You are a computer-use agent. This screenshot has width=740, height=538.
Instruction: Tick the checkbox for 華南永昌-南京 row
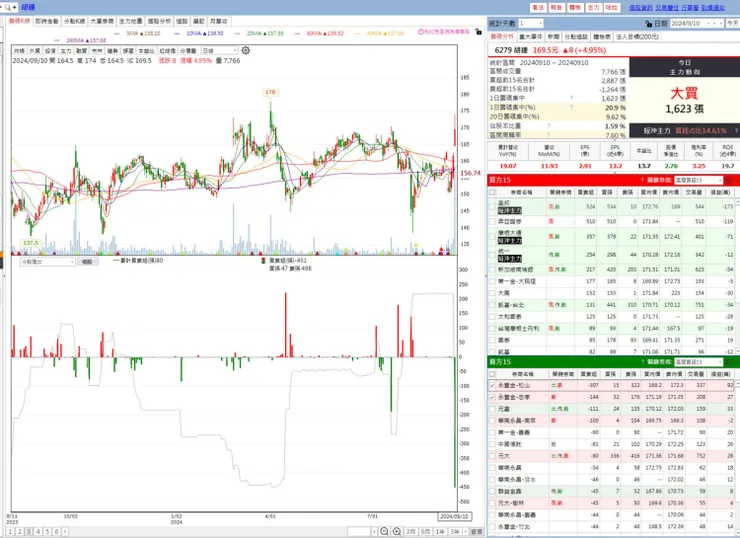pyautogui.click(x=492, y=420)
